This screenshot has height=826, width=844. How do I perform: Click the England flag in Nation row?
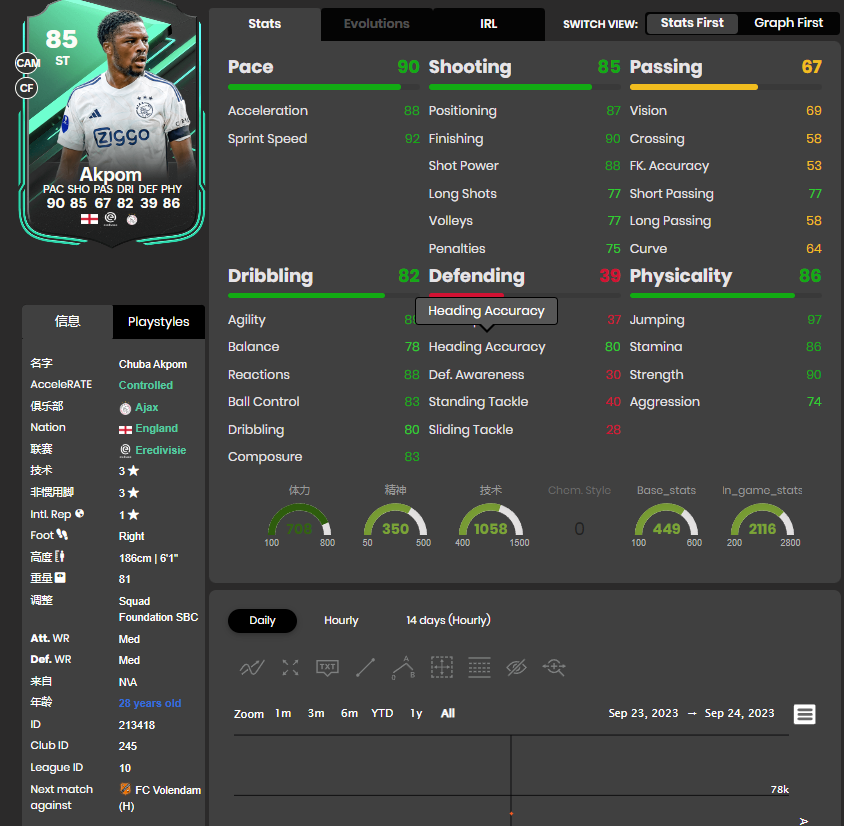125,429
